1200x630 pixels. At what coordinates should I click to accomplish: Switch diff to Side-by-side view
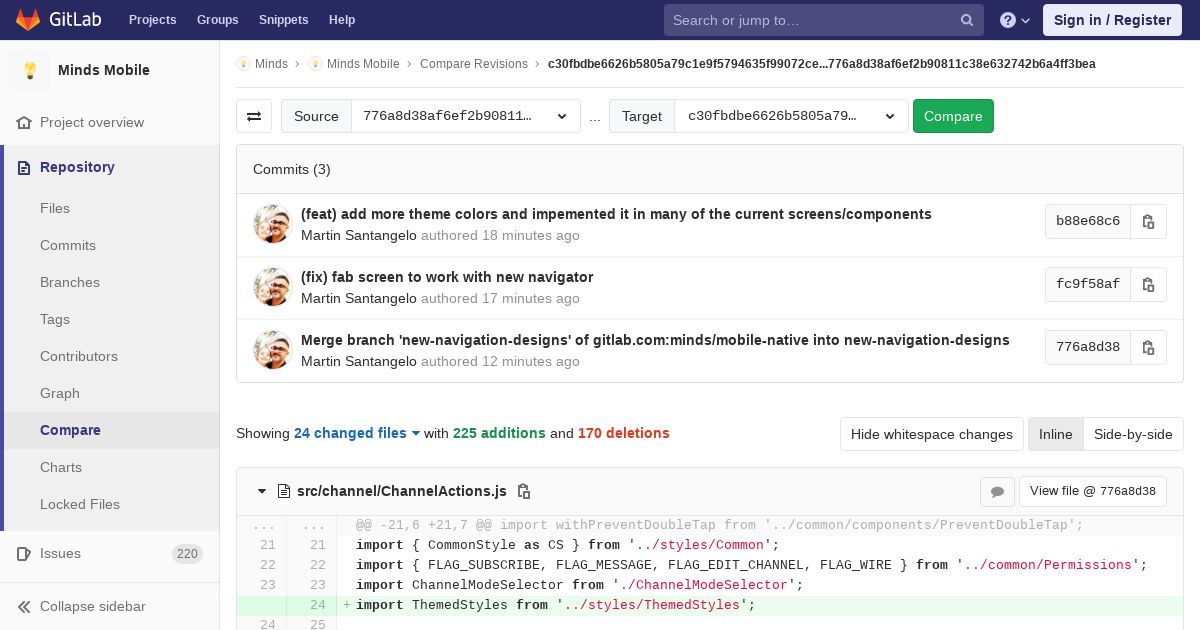coord(1132,434)
